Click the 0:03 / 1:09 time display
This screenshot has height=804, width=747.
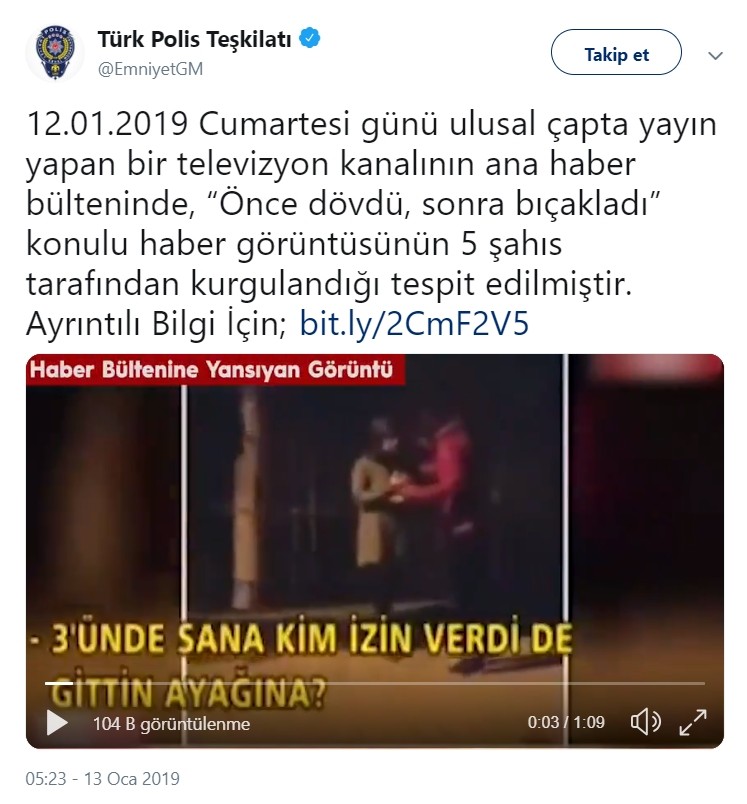click(x=566, y=722)
